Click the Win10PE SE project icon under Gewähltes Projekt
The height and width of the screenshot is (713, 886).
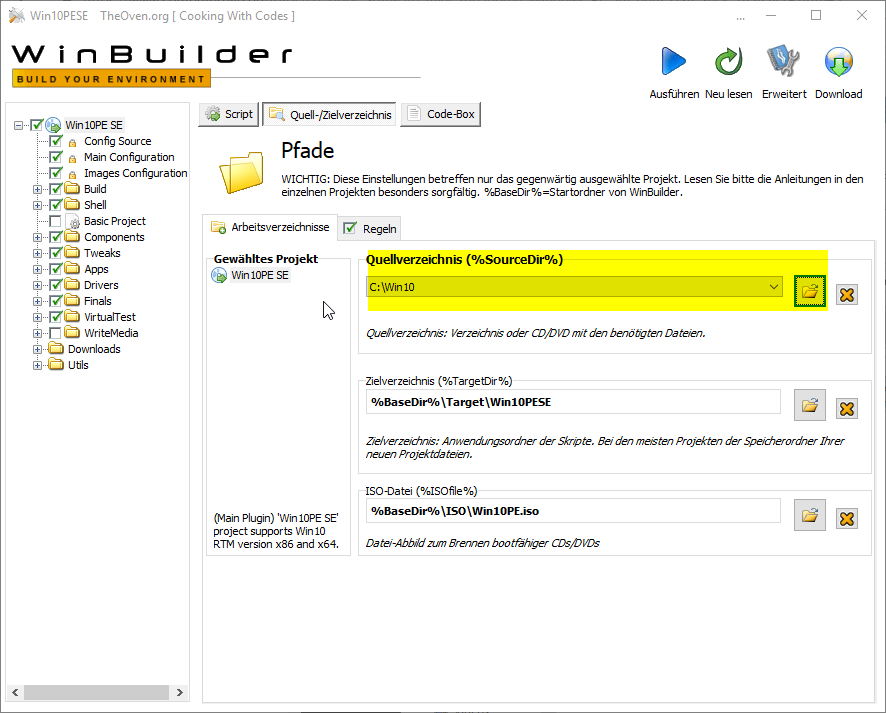coord(219,275)
